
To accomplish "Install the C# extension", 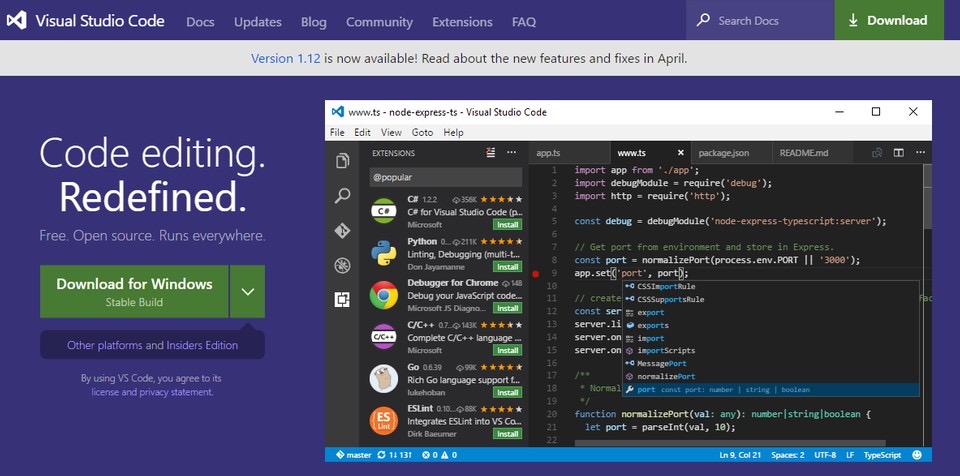I will click(508, 225).
